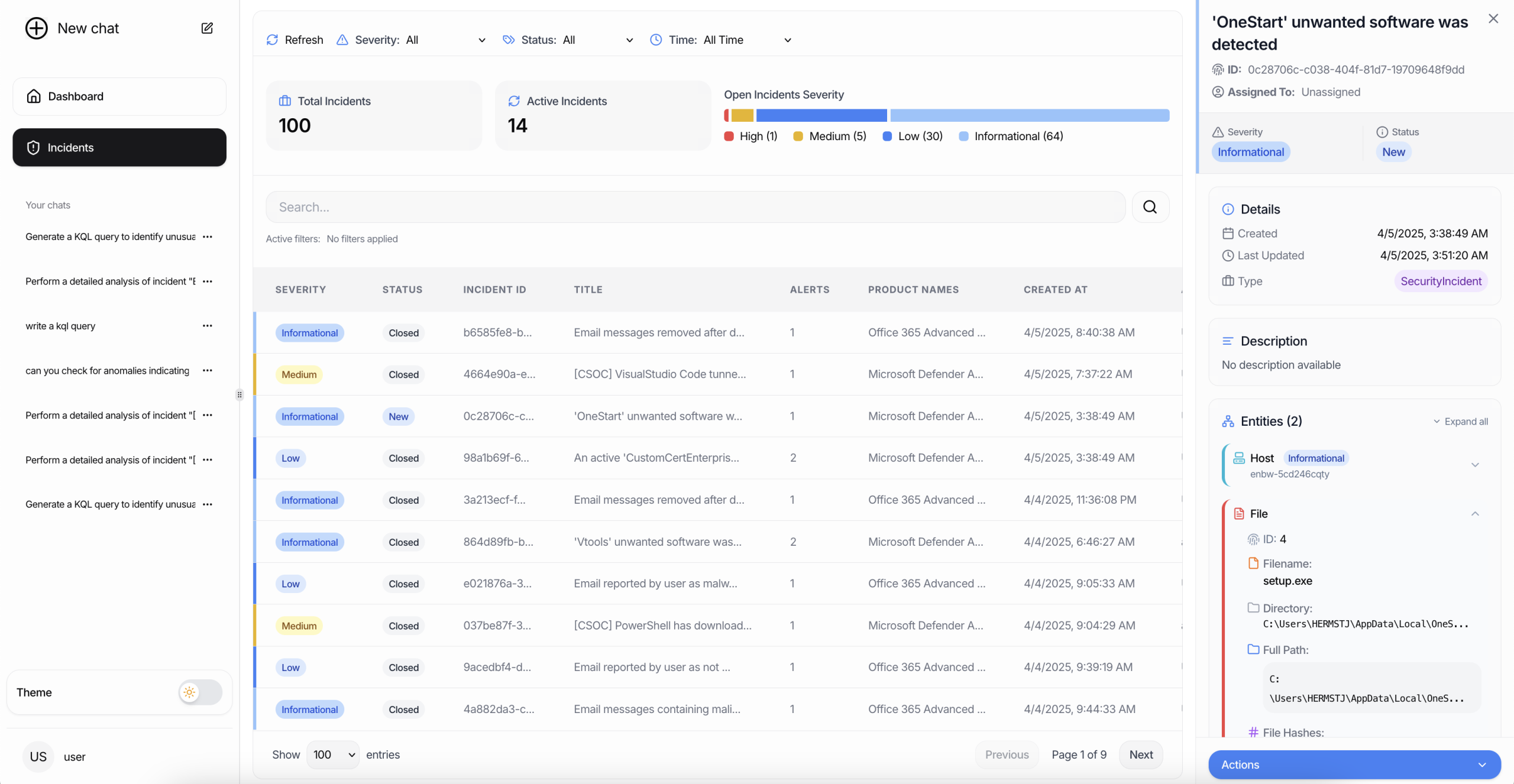Click the new chat edit icon
1514x784 pixels.
point(207,28)
